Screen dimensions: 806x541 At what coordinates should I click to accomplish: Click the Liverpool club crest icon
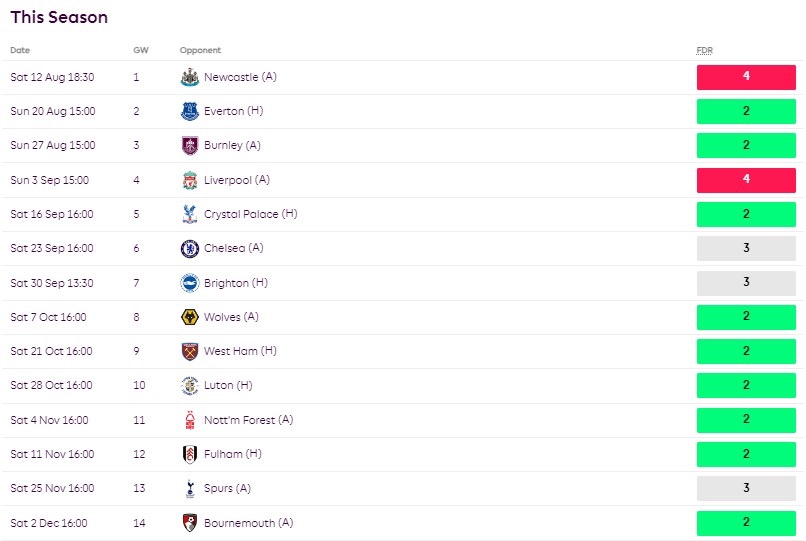point(189,180)
